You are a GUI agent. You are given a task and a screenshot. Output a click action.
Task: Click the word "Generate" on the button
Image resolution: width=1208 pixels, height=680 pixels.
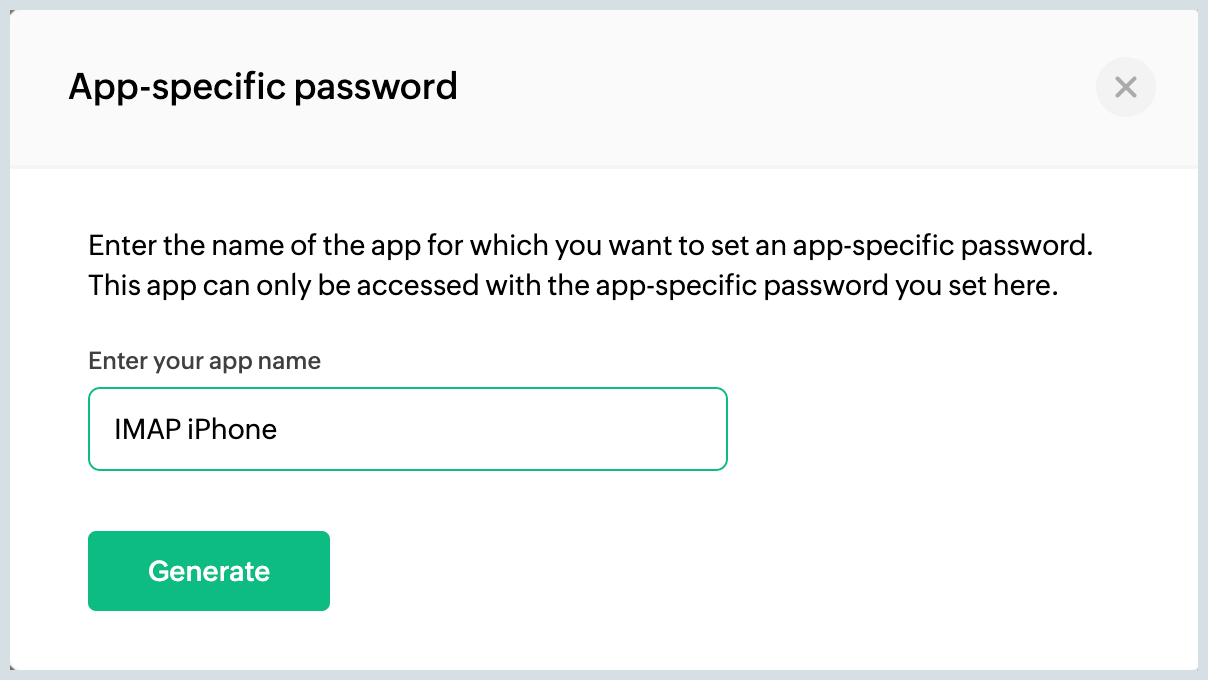click(x=209, y=571)
